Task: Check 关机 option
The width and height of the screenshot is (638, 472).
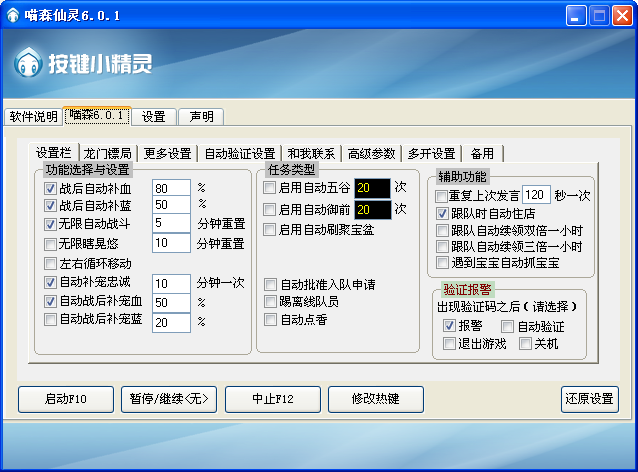Action: [525, 343]
